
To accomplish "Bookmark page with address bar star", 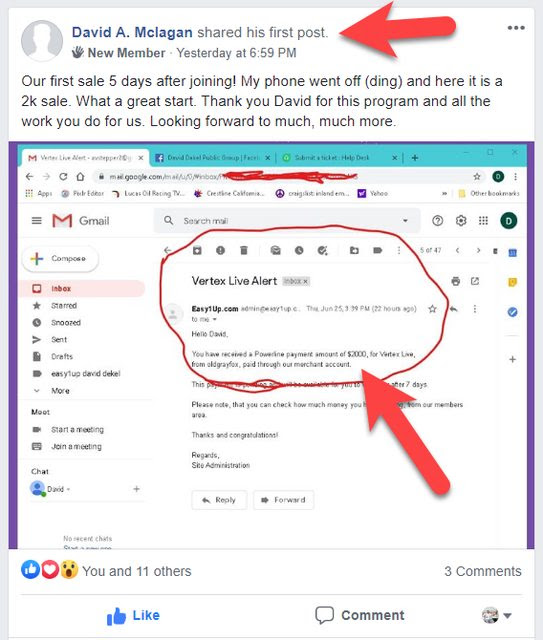I will point(477,177).
